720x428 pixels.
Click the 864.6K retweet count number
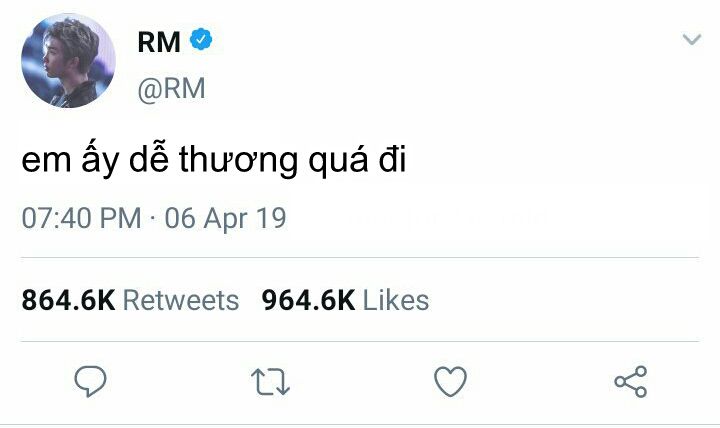point(68,300)
